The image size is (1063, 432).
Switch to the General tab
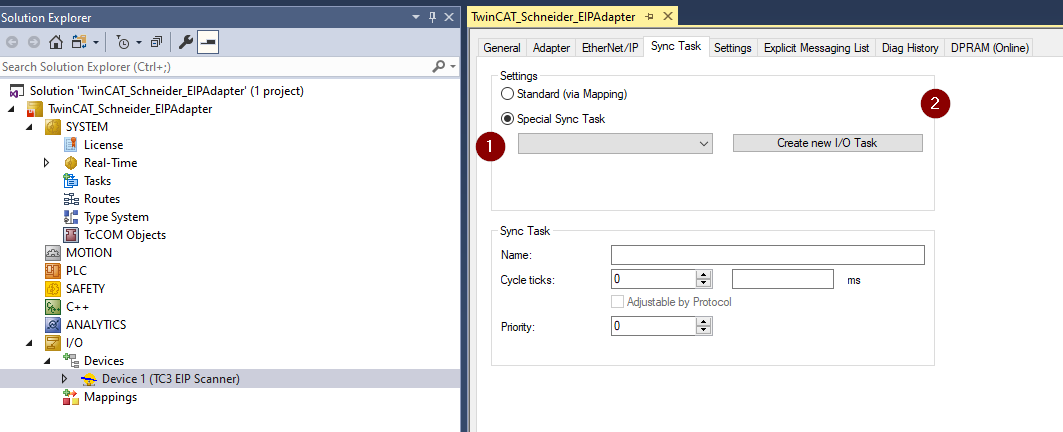point(502,47)
